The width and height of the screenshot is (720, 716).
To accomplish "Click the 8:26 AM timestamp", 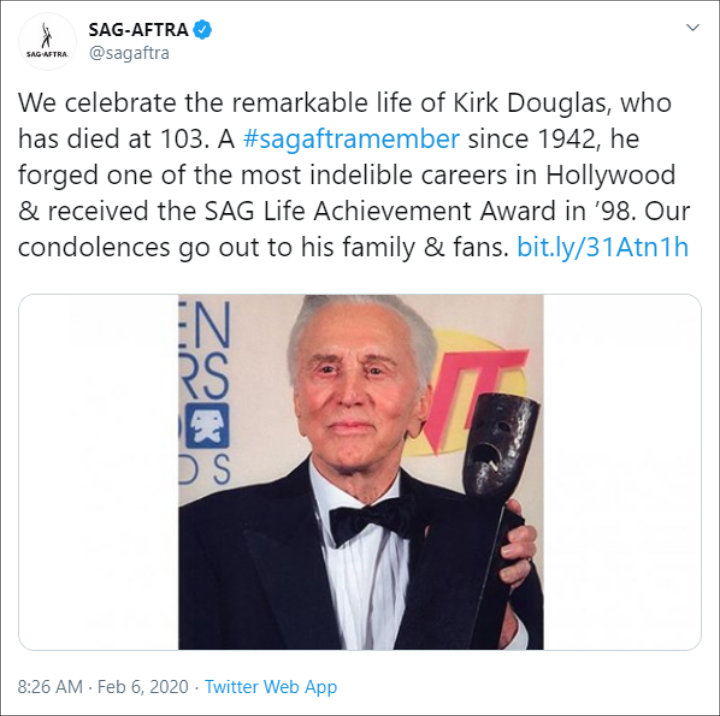I will coord(50,687).
